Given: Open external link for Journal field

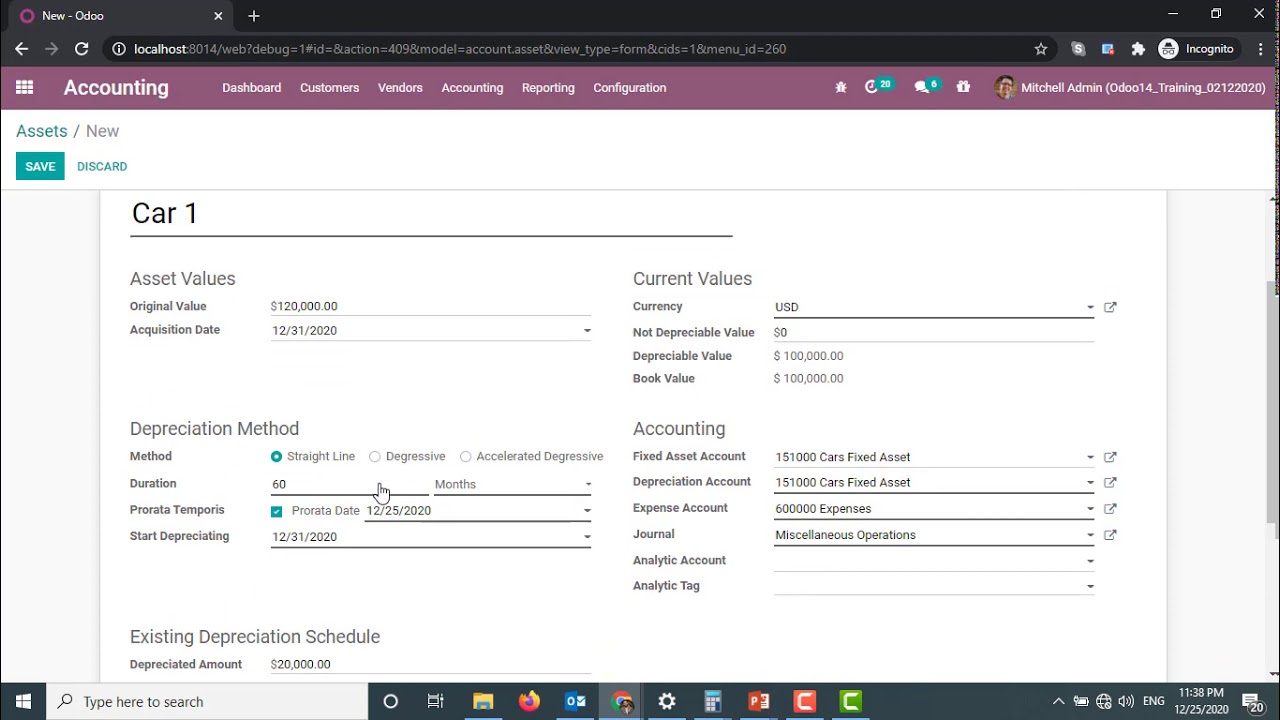Looking at the screenshot, I should (x=1110, y=535).
